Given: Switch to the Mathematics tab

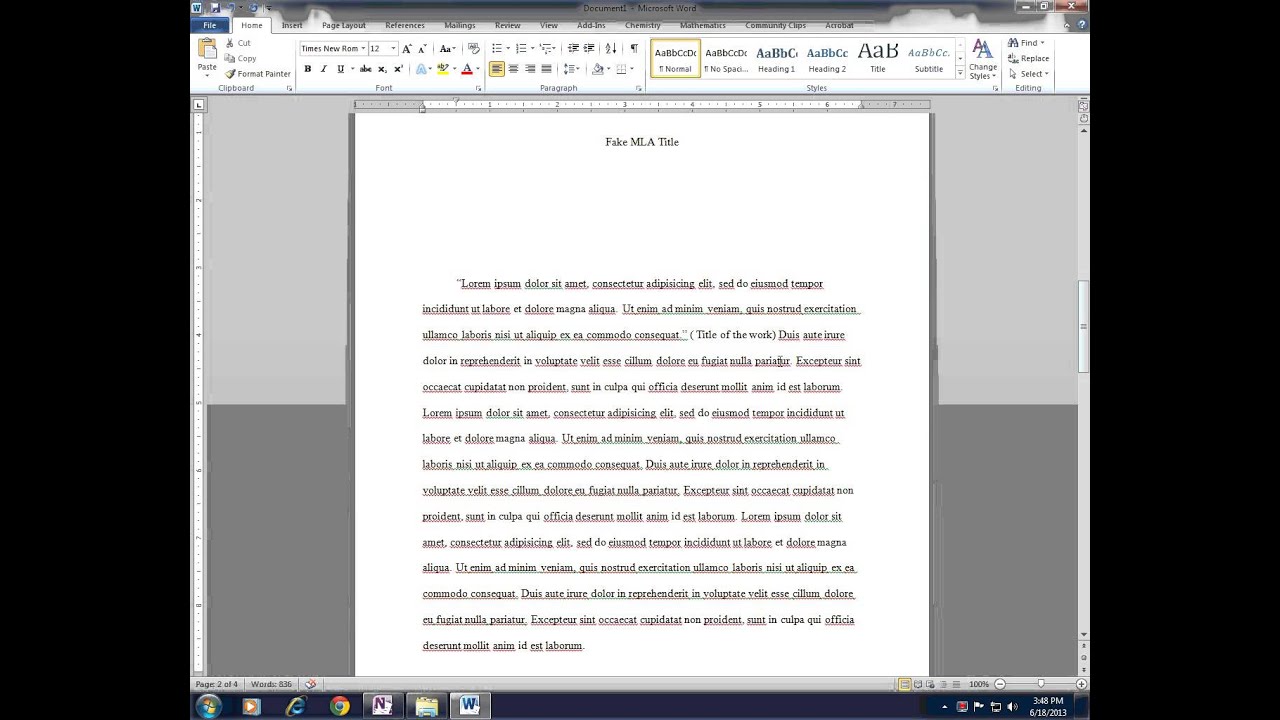Looking at the screenshot, I should click(x=702, y=25).
